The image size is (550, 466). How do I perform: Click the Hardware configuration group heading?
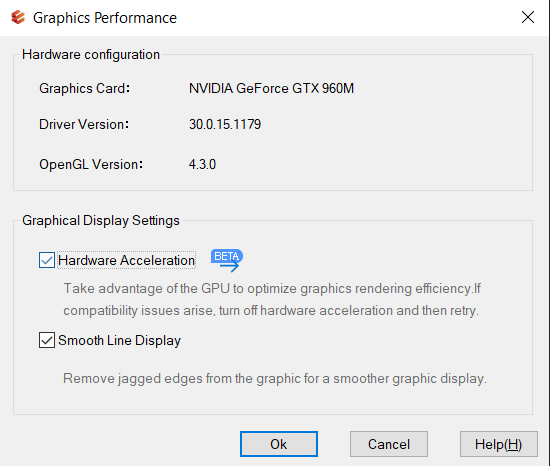[91, 55]
